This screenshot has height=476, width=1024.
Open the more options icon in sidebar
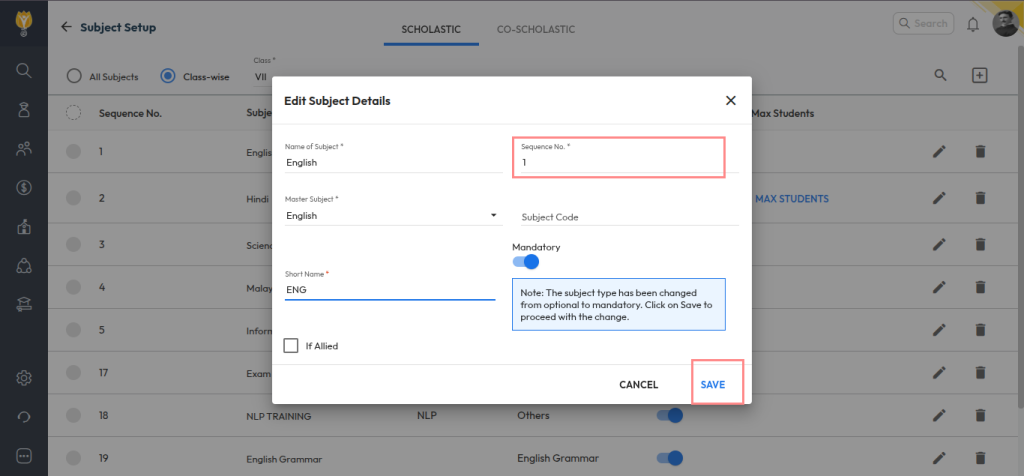pos(24,455)
